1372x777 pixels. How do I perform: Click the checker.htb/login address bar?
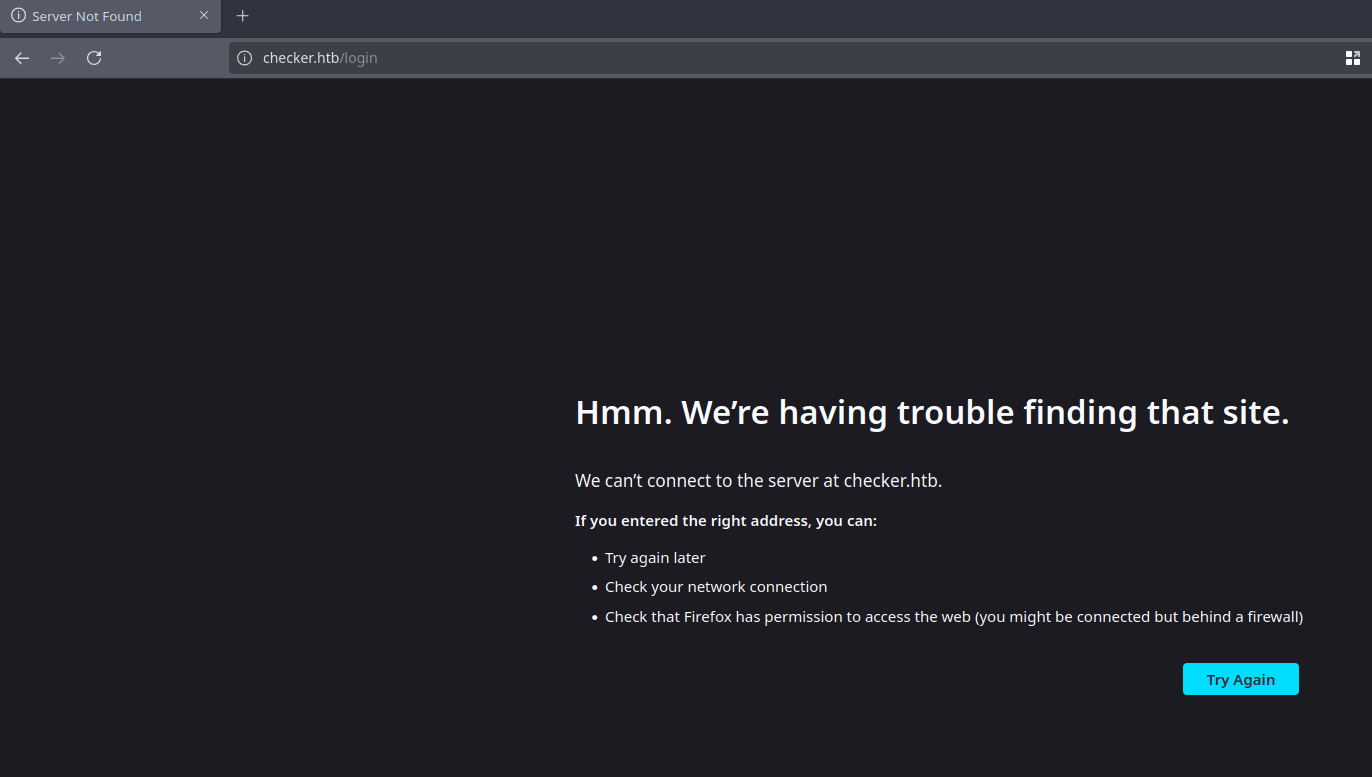point(700,58)
